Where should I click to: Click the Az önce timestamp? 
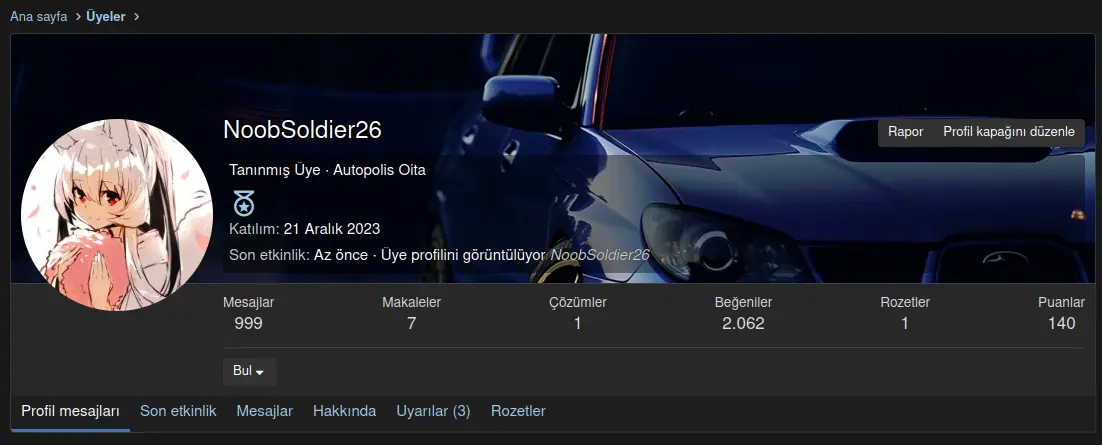(341, 255)
